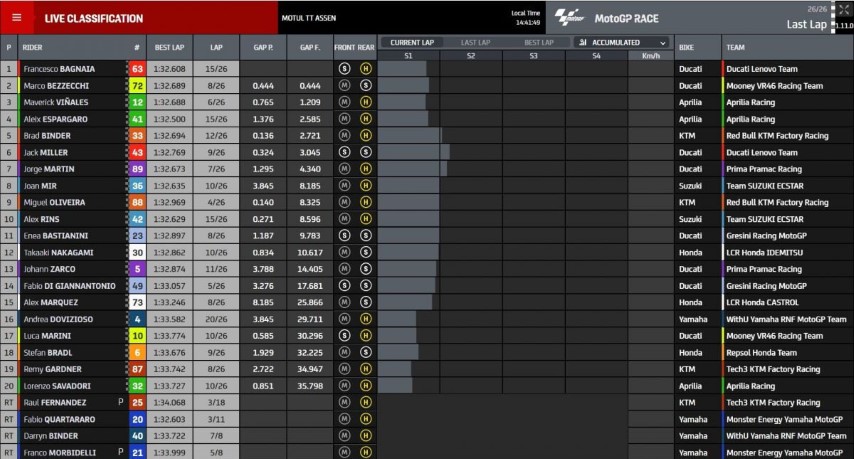Select rider Miguel OLIVEIRA
The width and height of the screenshot is (854, 459).
pos(54,202)
